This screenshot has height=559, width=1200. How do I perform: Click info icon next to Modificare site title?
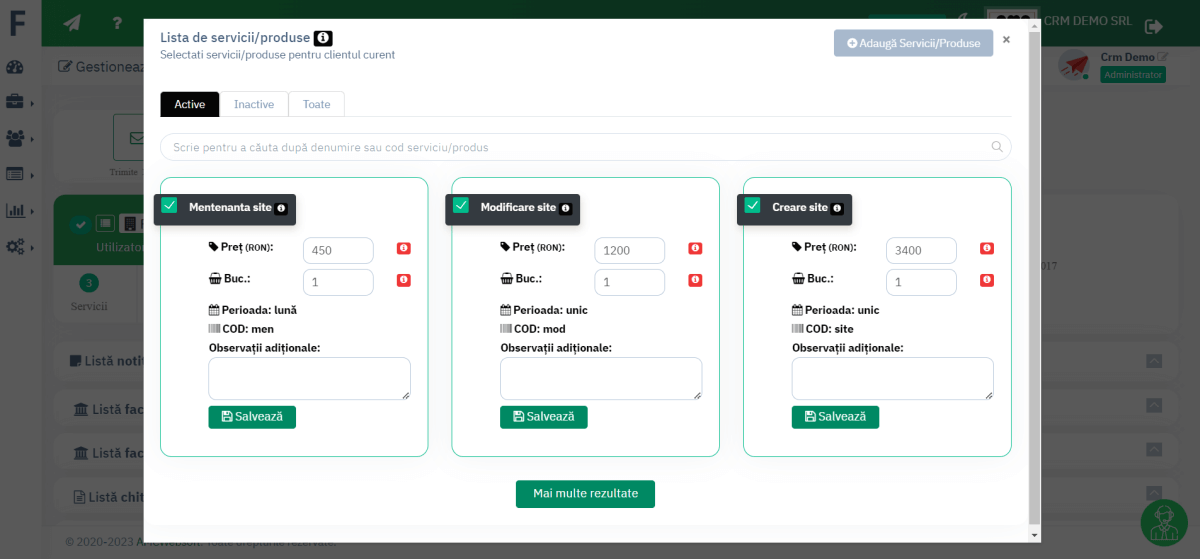[566, 208]
